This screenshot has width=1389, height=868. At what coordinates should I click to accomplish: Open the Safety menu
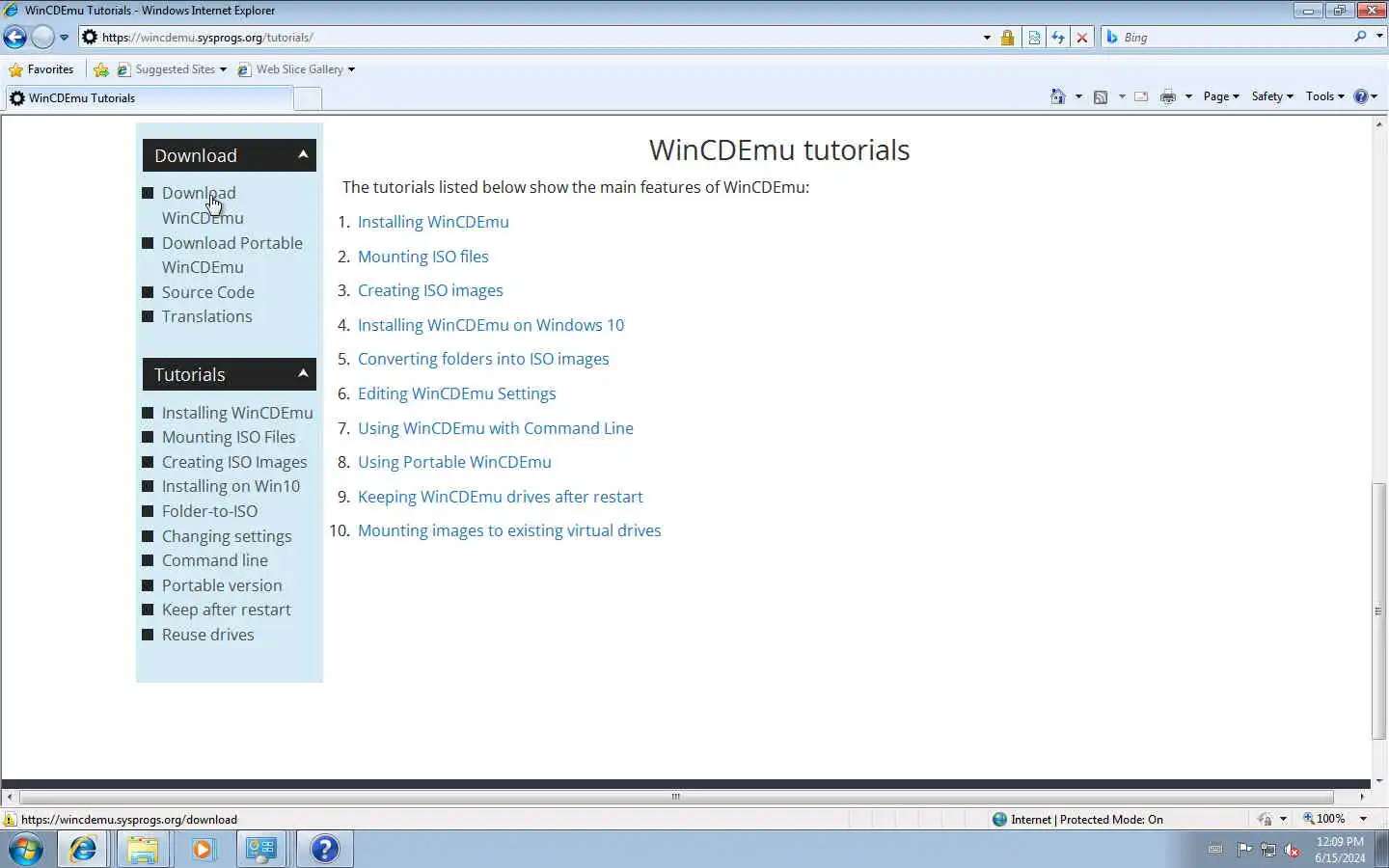click(1272, 96)
